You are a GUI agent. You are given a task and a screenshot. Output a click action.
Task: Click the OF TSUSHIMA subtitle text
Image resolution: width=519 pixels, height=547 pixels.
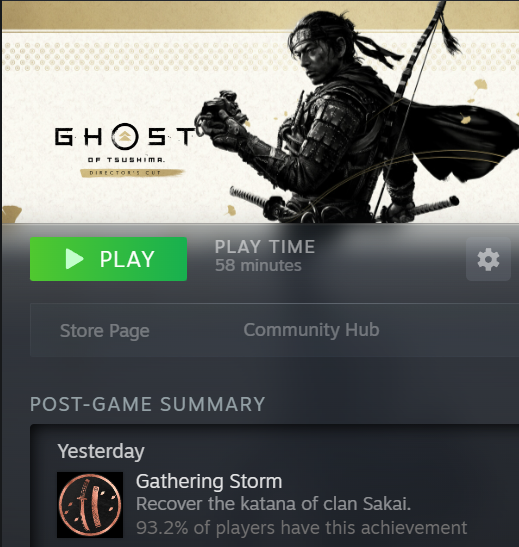click(126, 160)
